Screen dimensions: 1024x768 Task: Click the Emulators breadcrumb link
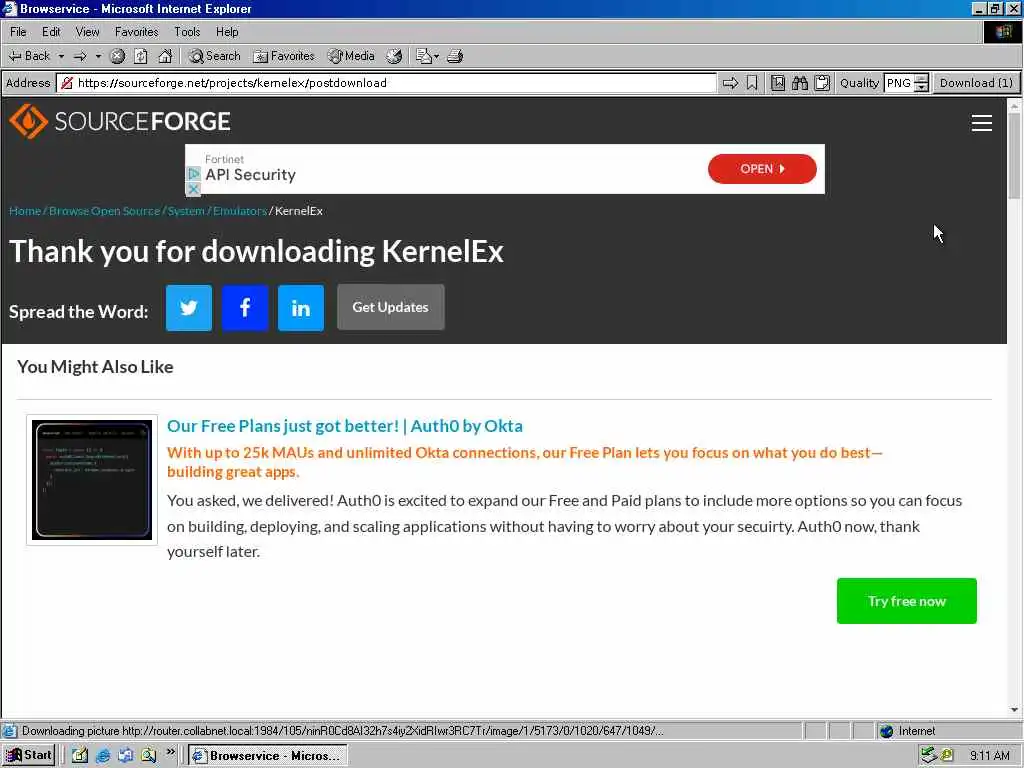pos(240,211)
